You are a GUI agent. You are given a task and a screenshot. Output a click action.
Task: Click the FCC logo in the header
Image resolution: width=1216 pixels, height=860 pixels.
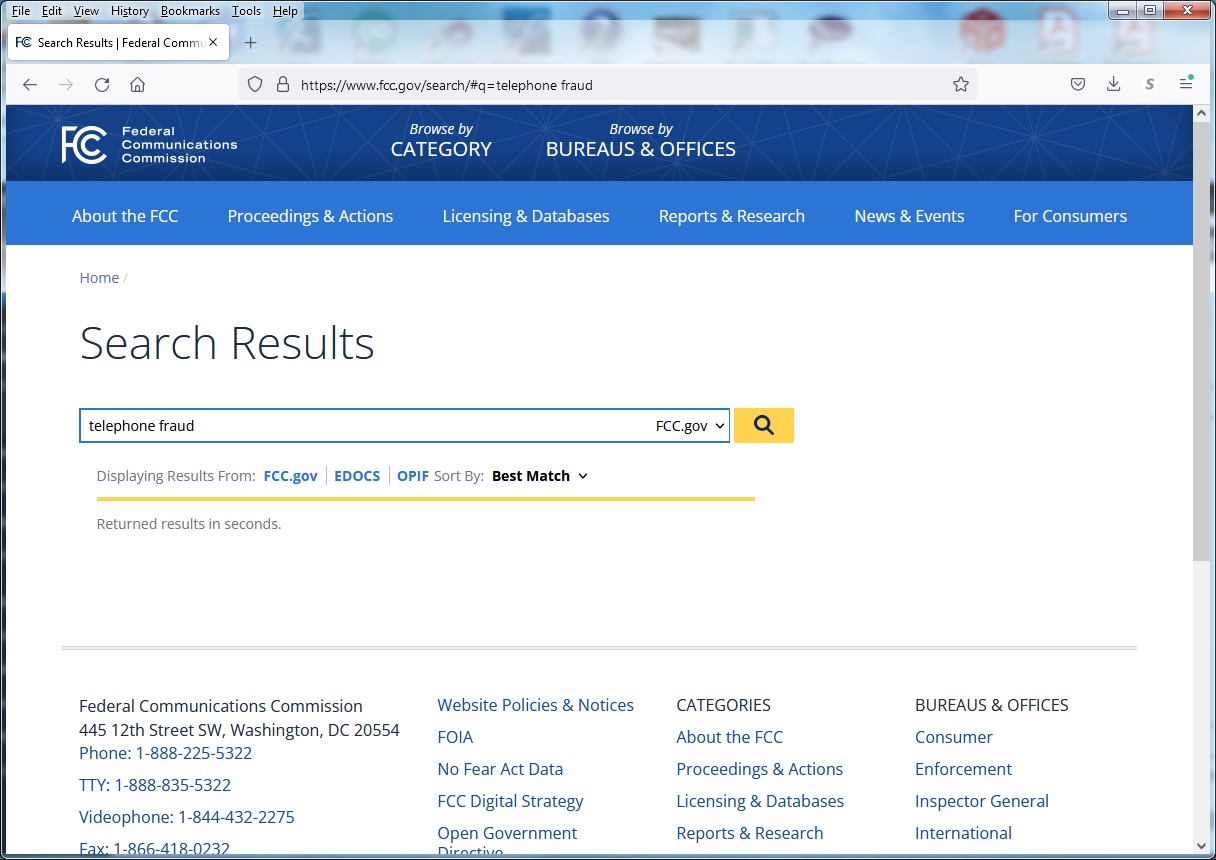point(149,145)
